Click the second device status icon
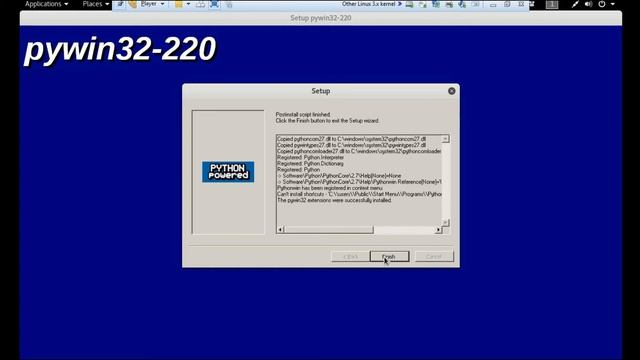This screenshot has height=360, width=640. [422, 4]
